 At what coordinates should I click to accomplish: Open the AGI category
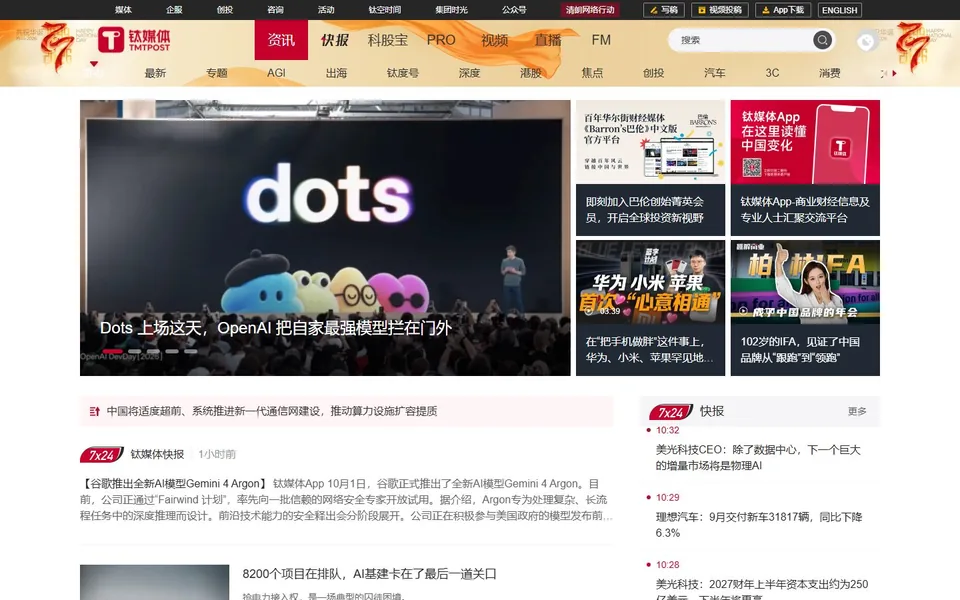(x=276, y=73)
